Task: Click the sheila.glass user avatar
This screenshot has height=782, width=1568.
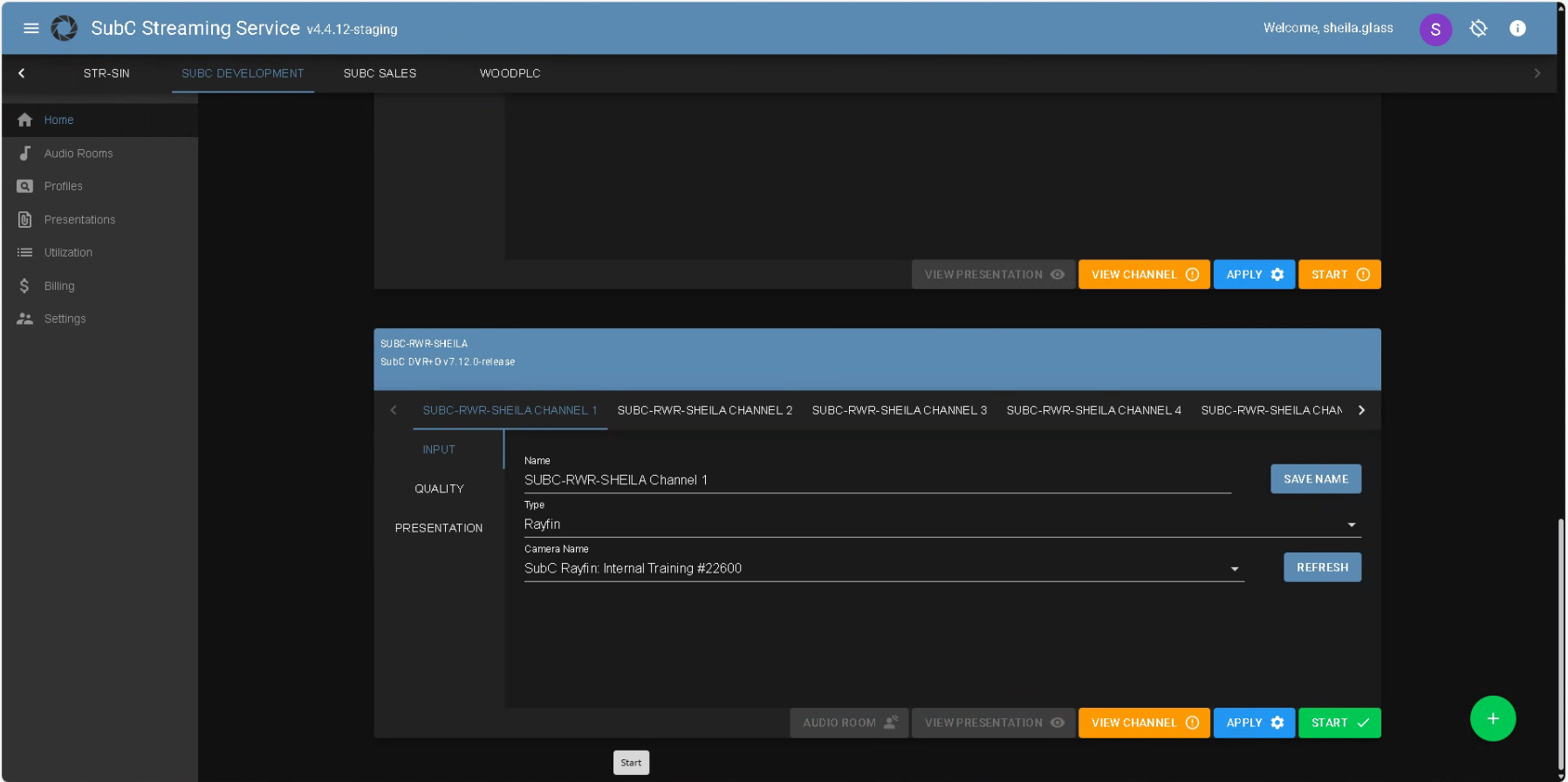Action: 1434,29
